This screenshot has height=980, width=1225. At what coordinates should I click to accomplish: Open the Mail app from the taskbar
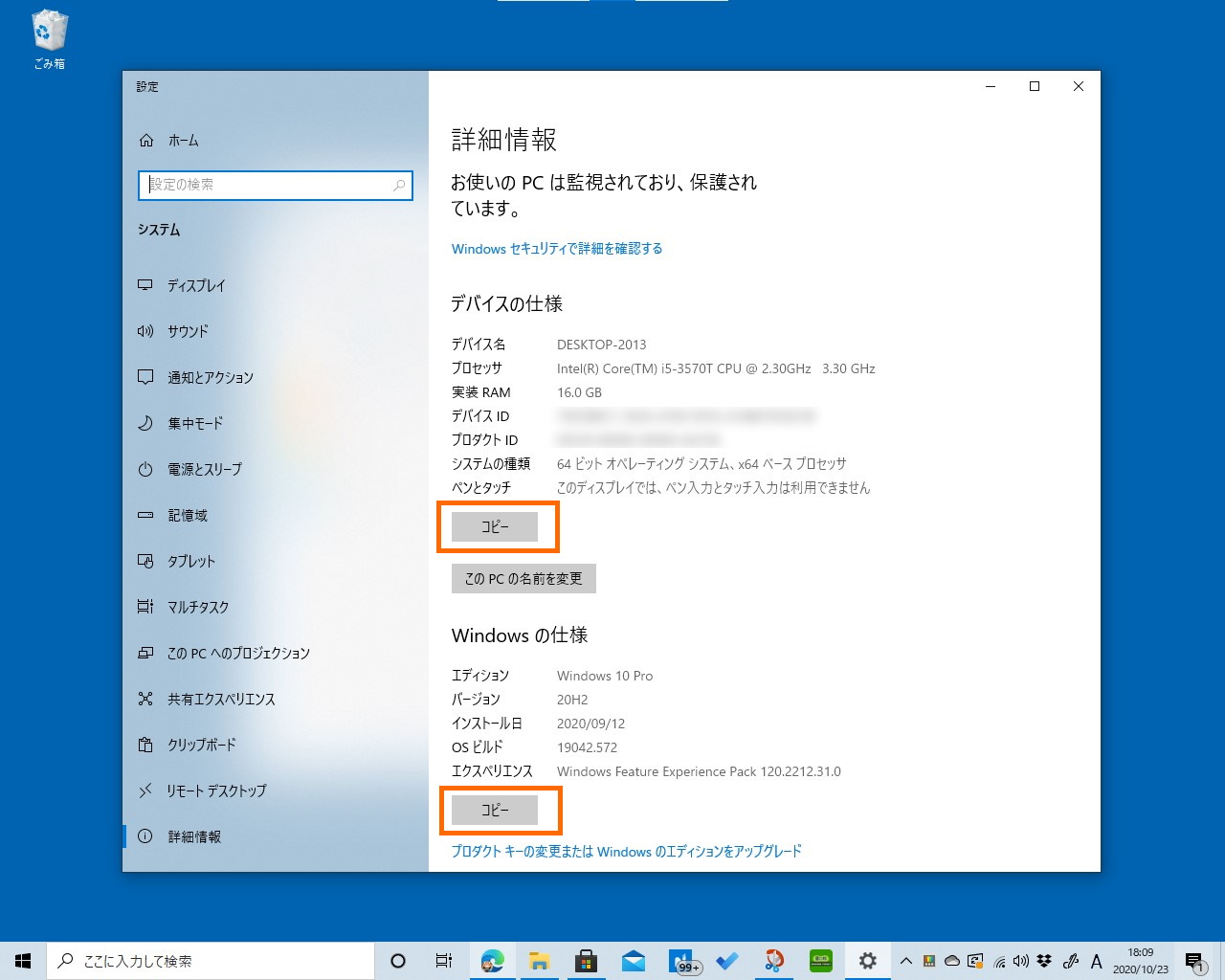633,961
